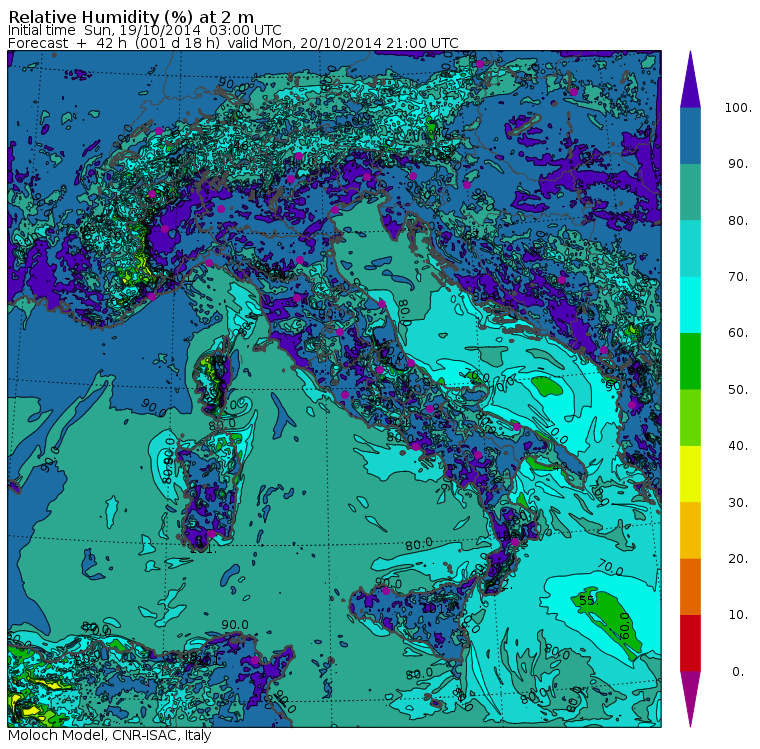Image resolution: width=760 pixels, height=749 pixels.
Task: Select the turquoise 70–80 colorbar segment
Action: pos(690,248)
